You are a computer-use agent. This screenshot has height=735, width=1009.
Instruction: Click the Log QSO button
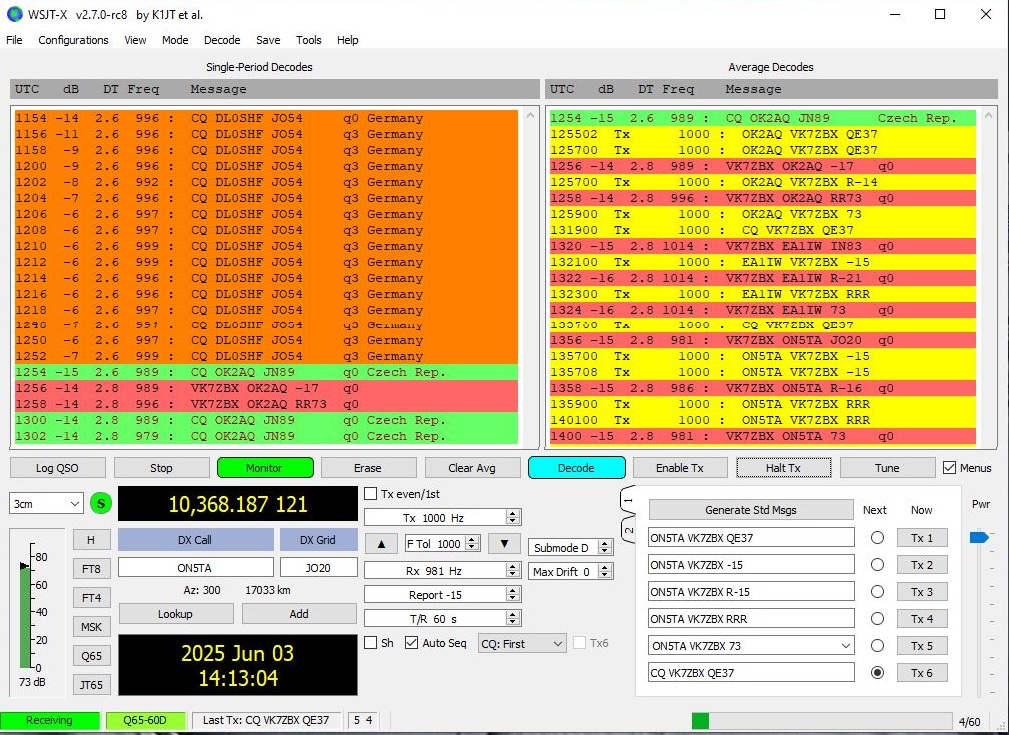coord(57,468)
